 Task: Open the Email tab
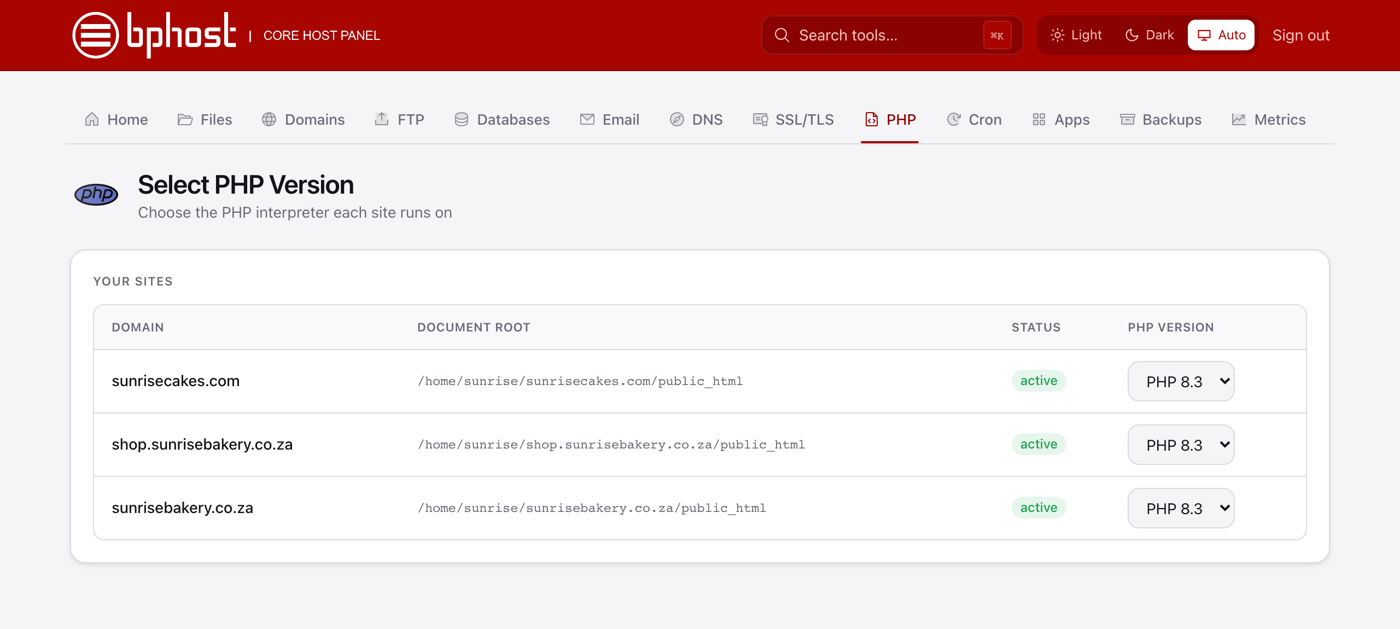click(x=609, y=119)
